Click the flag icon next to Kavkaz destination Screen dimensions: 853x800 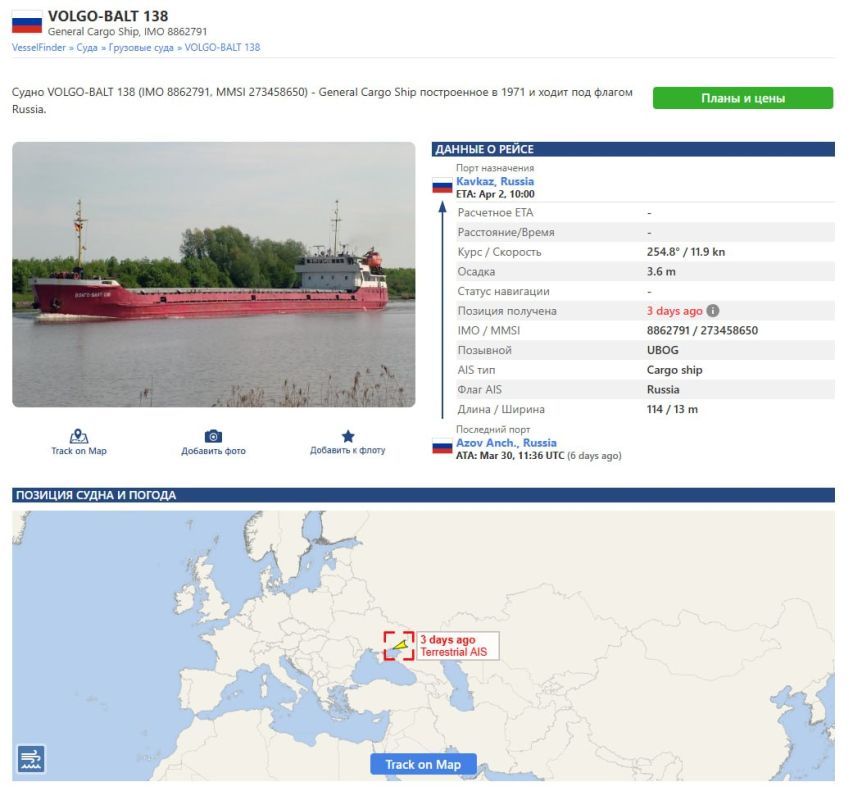pos(442,186)
